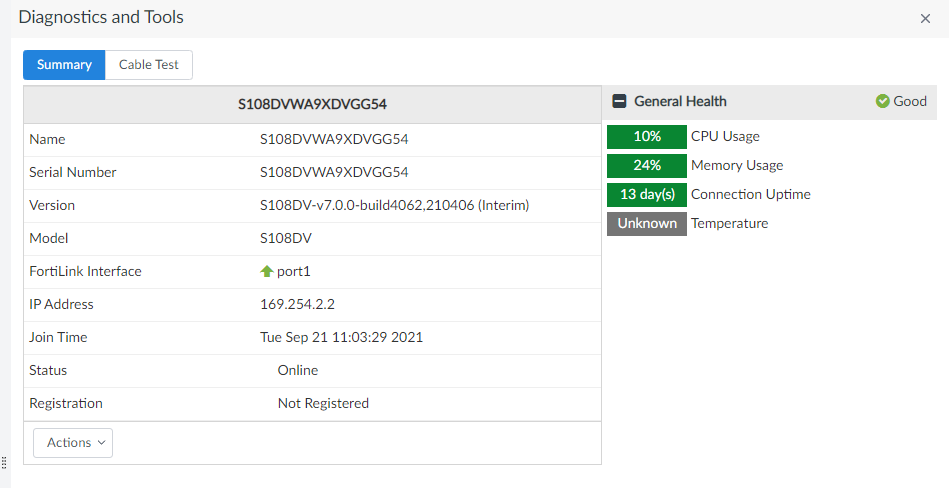The image size is (949, 488).
Task: Click the Model value S108DV
Action: (286, 238)
